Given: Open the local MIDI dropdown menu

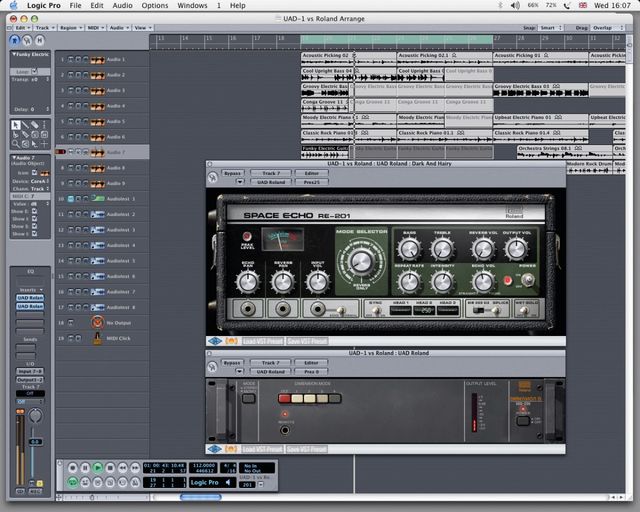Looking at the screenshot, I should 96,28.
